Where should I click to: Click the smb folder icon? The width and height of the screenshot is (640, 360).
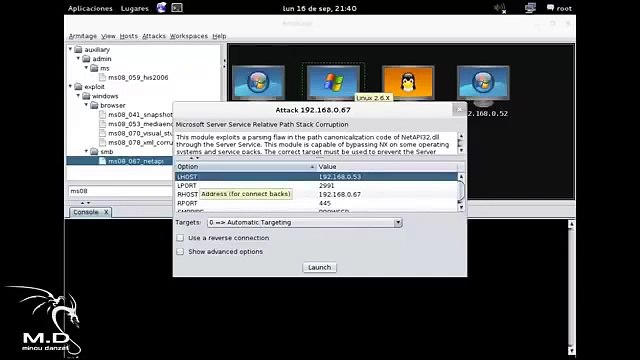94,151
